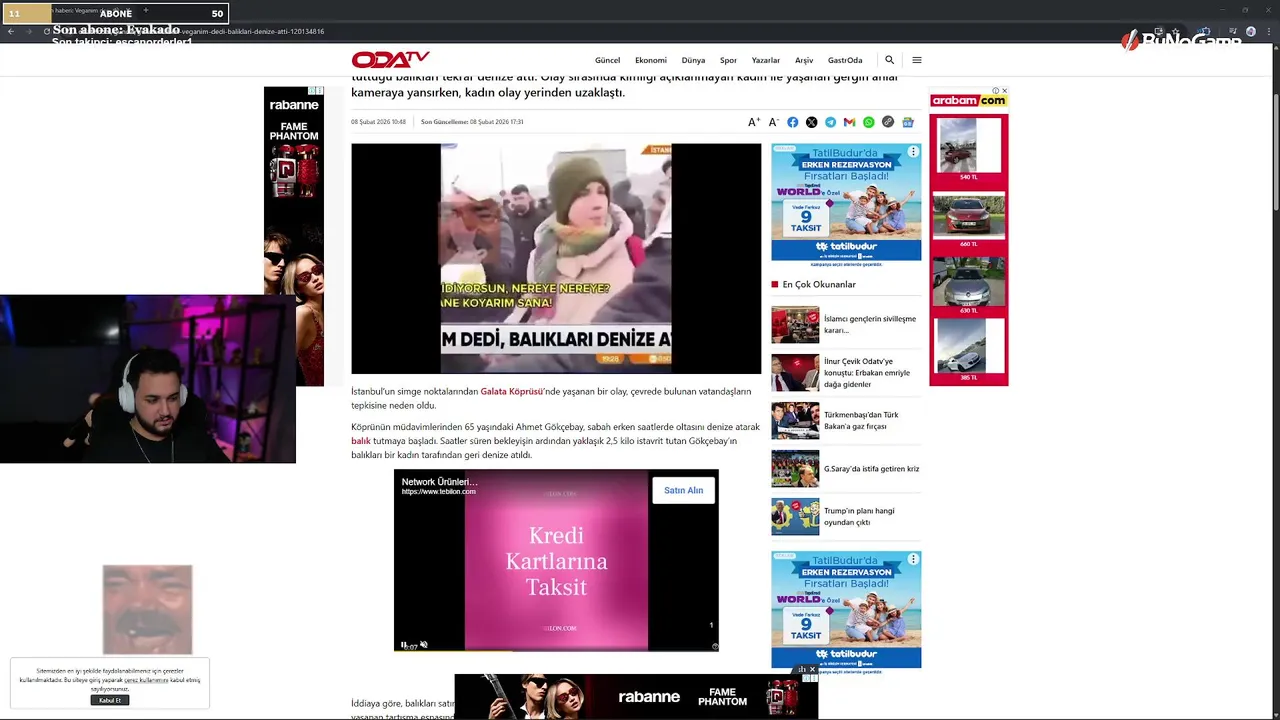This screenshot has width=1280, height=720.
Task: Share article on Facebook
Action: pos(792,122)
